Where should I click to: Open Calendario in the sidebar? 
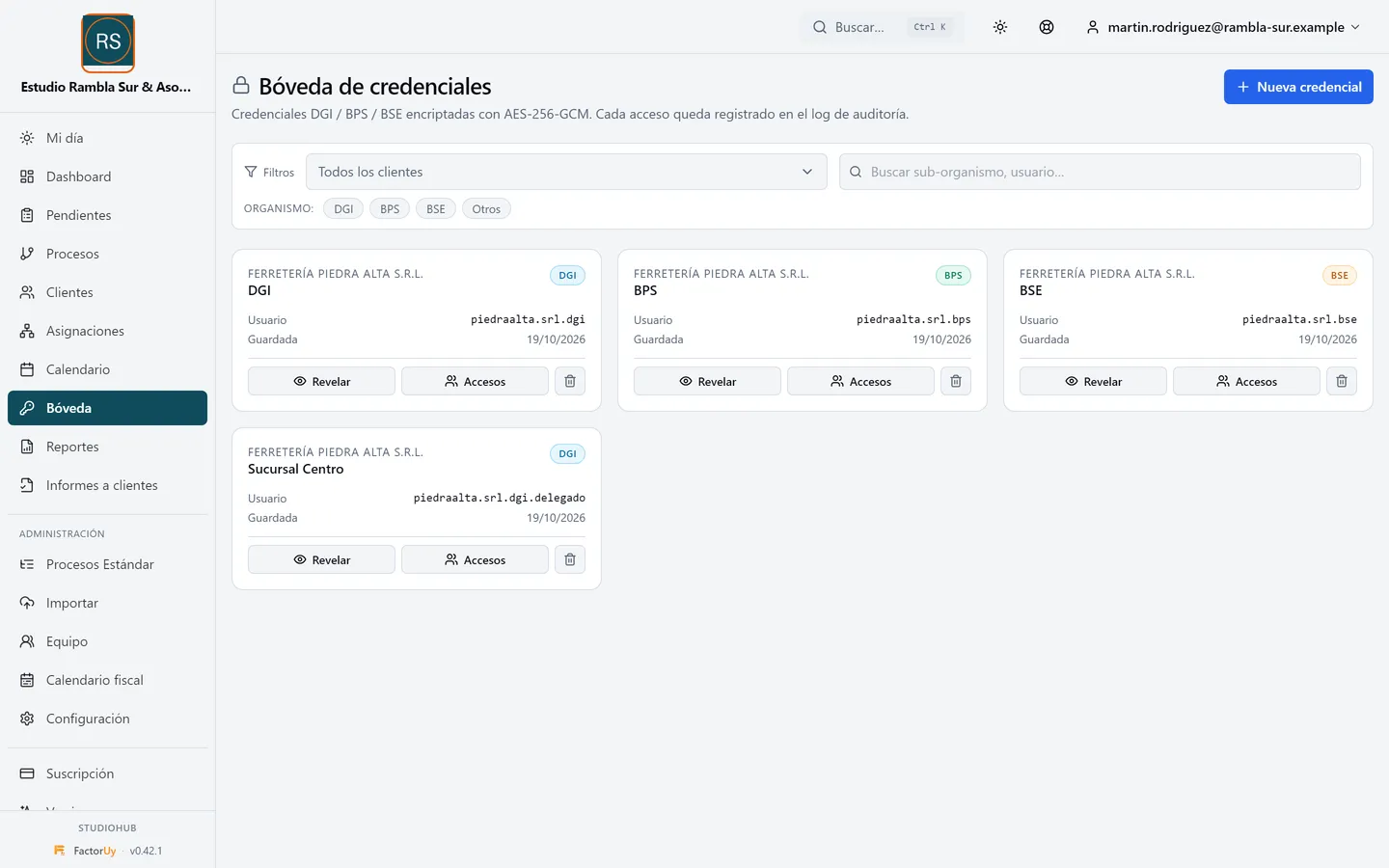click(107, 369)
